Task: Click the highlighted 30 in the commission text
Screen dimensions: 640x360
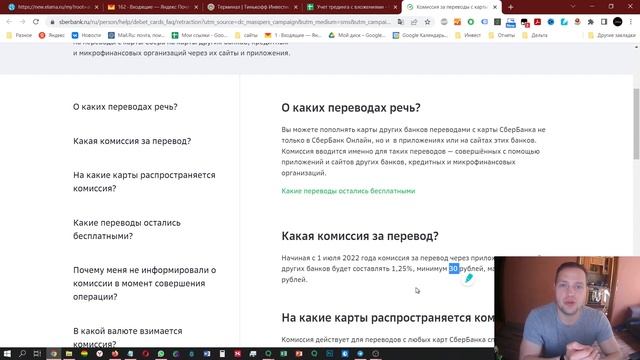Action: pos(453,269)
